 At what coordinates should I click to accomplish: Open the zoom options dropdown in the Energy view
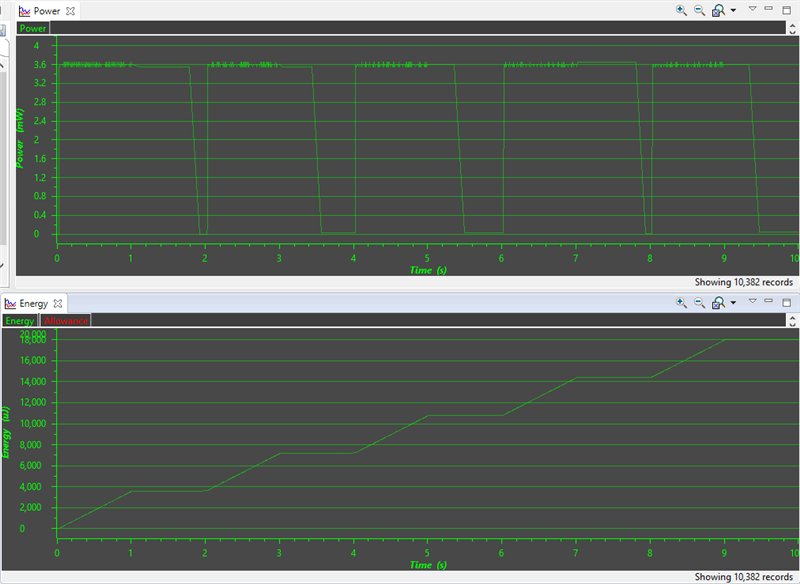tap(733, 302)
